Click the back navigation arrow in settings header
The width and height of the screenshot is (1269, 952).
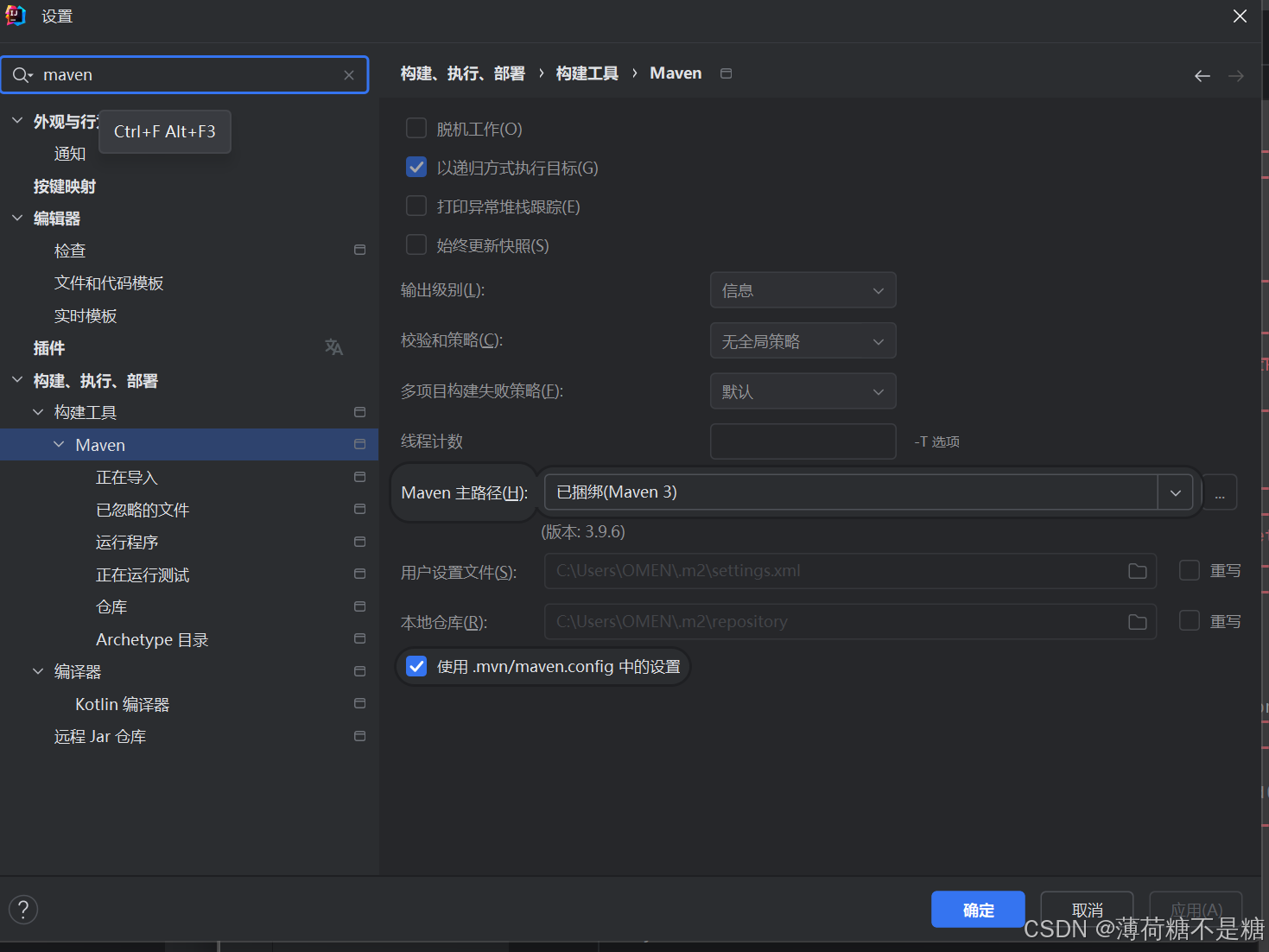click(1202, 75)
